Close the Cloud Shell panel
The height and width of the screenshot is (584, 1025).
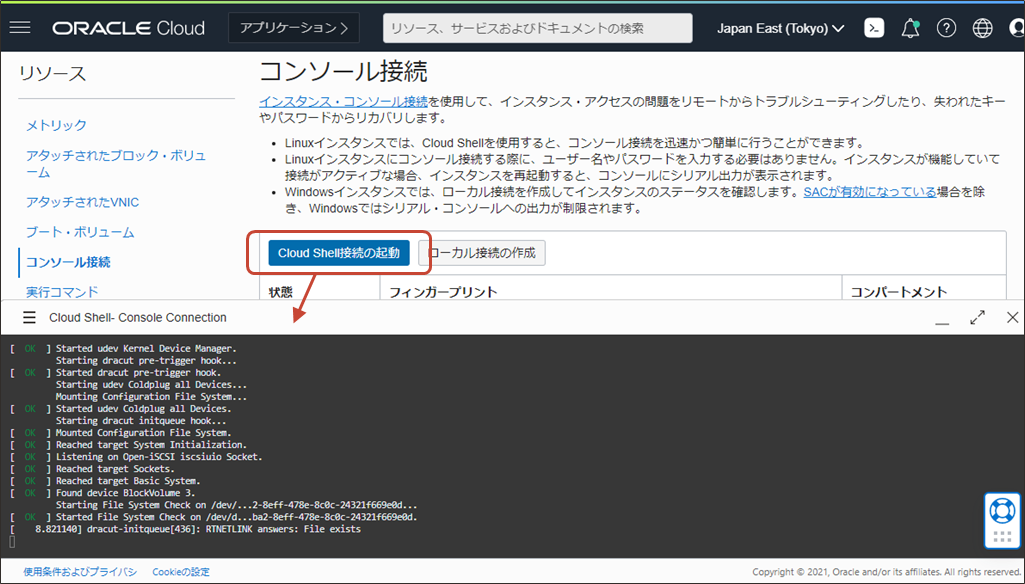[x=1013, y=317]
